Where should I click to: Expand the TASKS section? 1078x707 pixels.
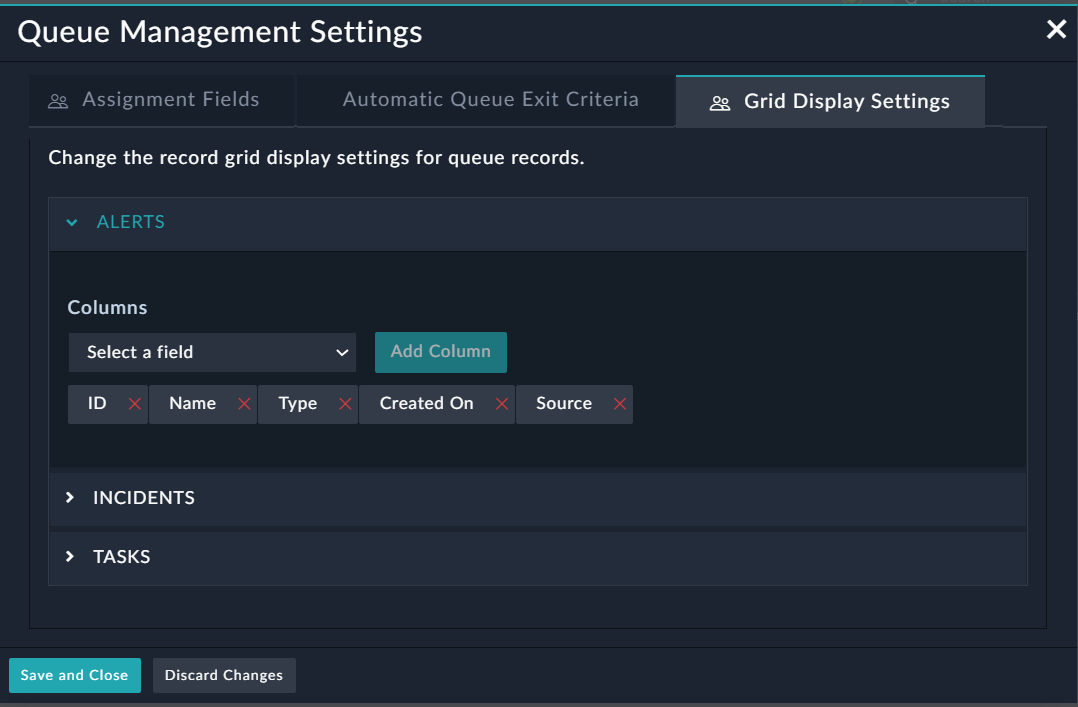(120, 556)
